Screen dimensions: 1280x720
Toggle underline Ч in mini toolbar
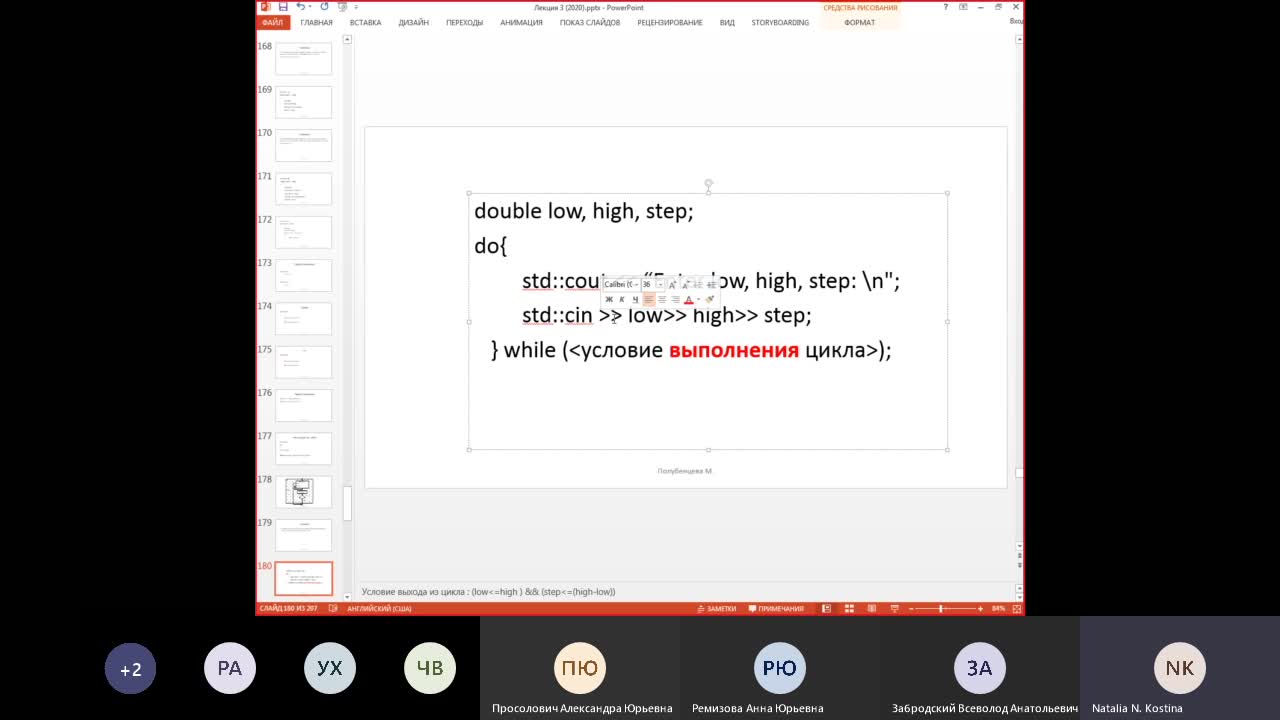pyautogui.click(x=635, y=299)
